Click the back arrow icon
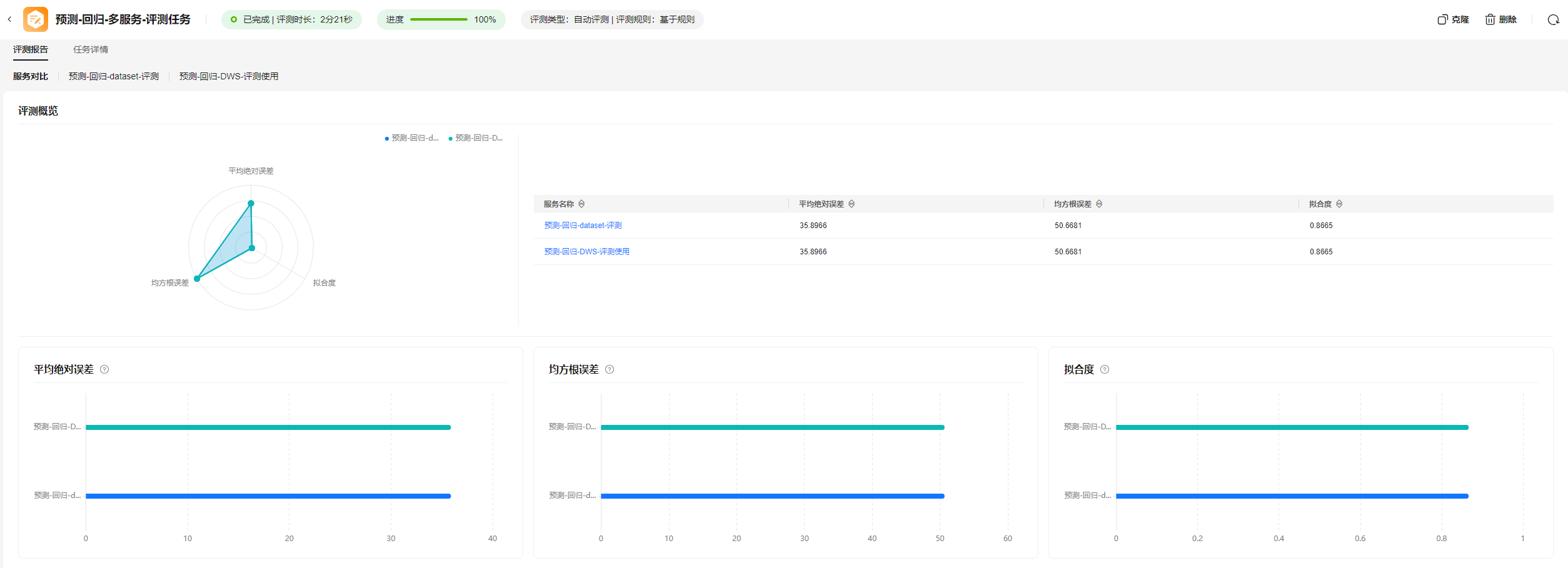 click(x=9, y=19)
